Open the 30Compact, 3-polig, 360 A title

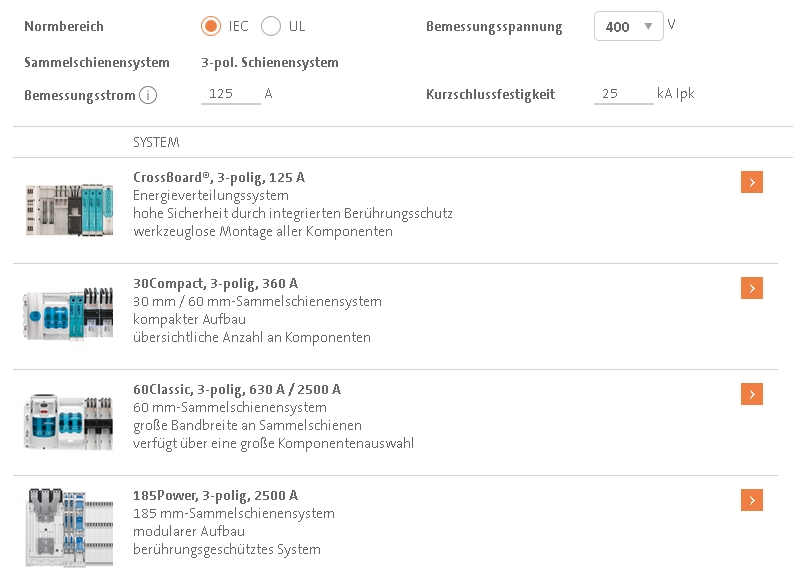(215, 283)
